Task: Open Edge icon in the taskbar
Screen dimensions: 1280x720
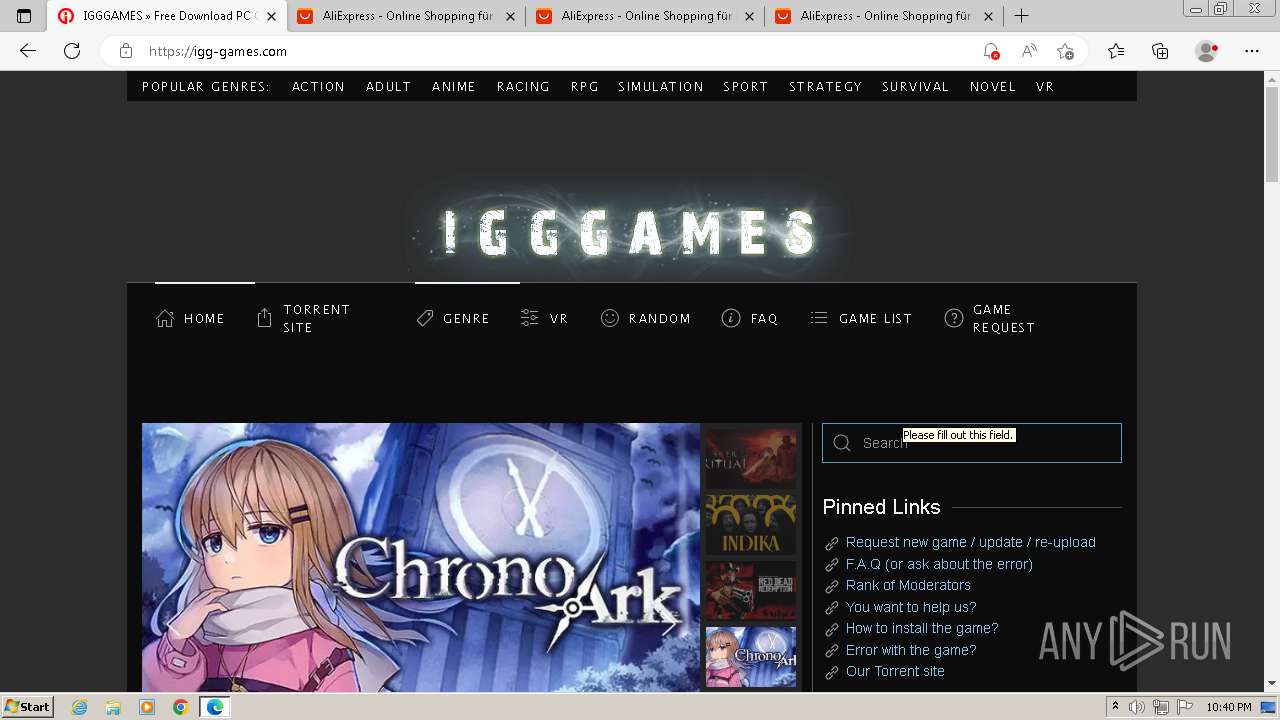Action: pyautogui.click(x=214, y=707)
